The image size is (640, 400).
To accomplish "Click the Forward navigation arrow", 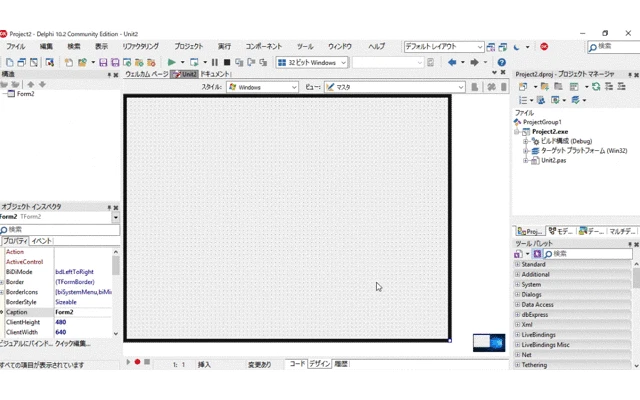I will click(474, 62).
